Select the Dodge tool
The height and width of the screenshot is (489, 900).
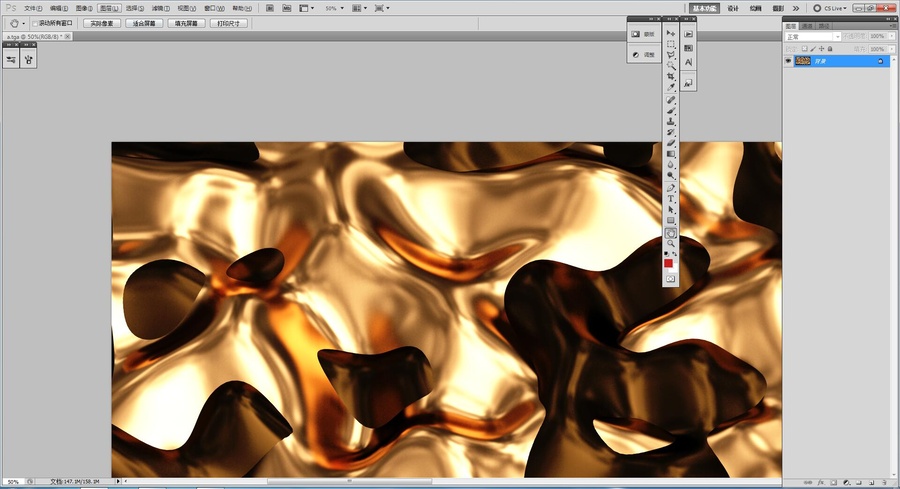click(x=670, y=176)
